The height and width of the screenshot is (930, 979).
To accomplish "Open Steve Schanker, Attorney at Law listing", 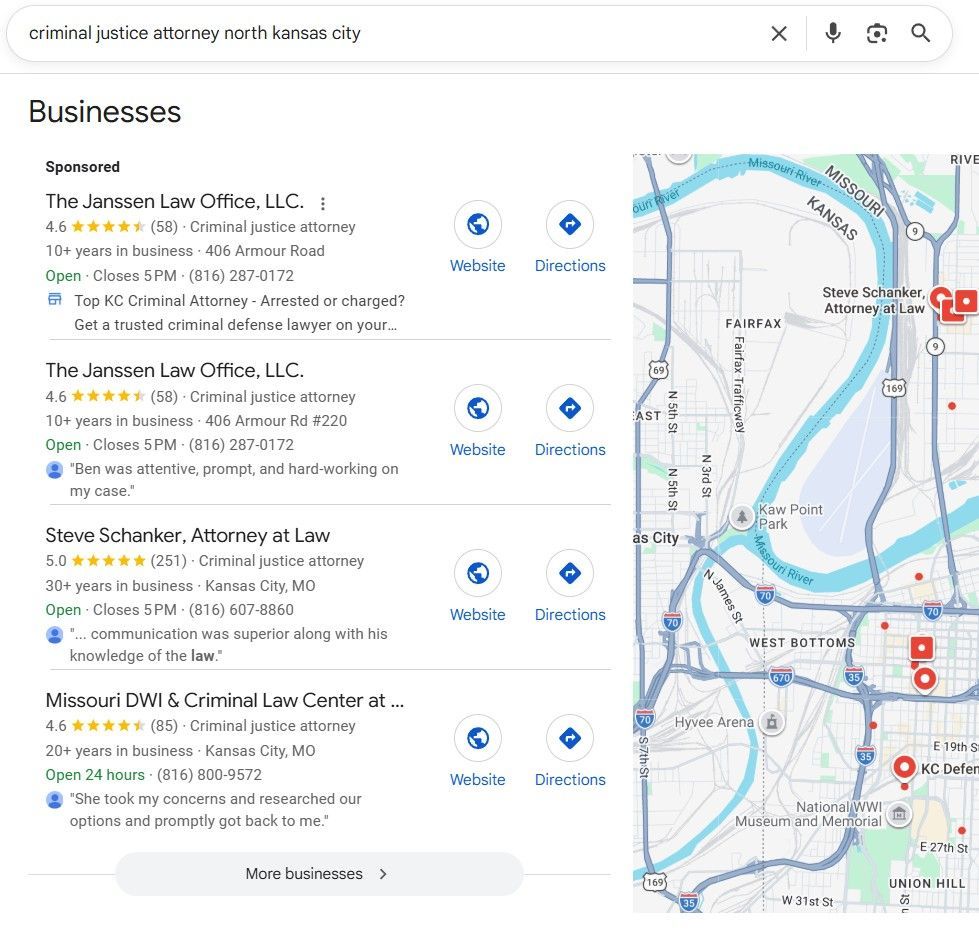I will tap(187, 536).
